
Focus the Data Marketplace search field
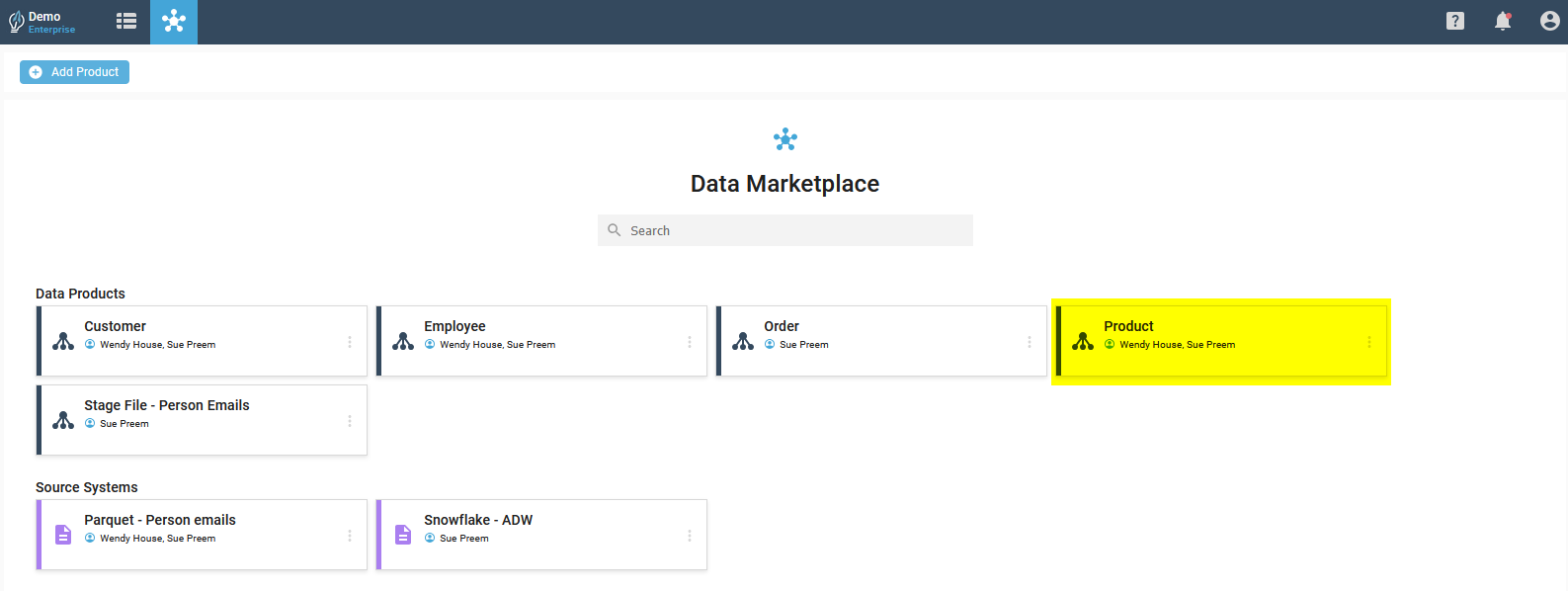point(785,230)
